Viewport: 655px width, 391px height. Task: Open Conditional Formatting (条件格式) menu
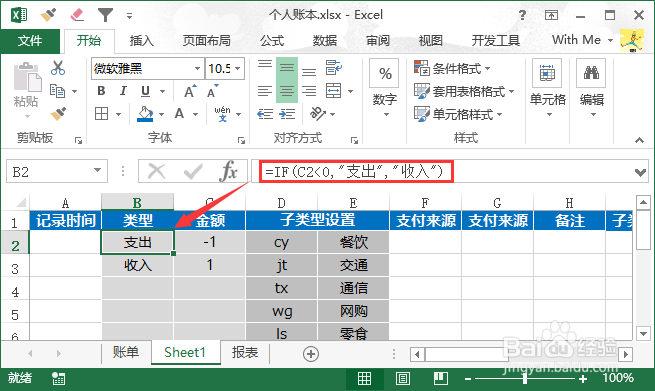tap(452, 68)
